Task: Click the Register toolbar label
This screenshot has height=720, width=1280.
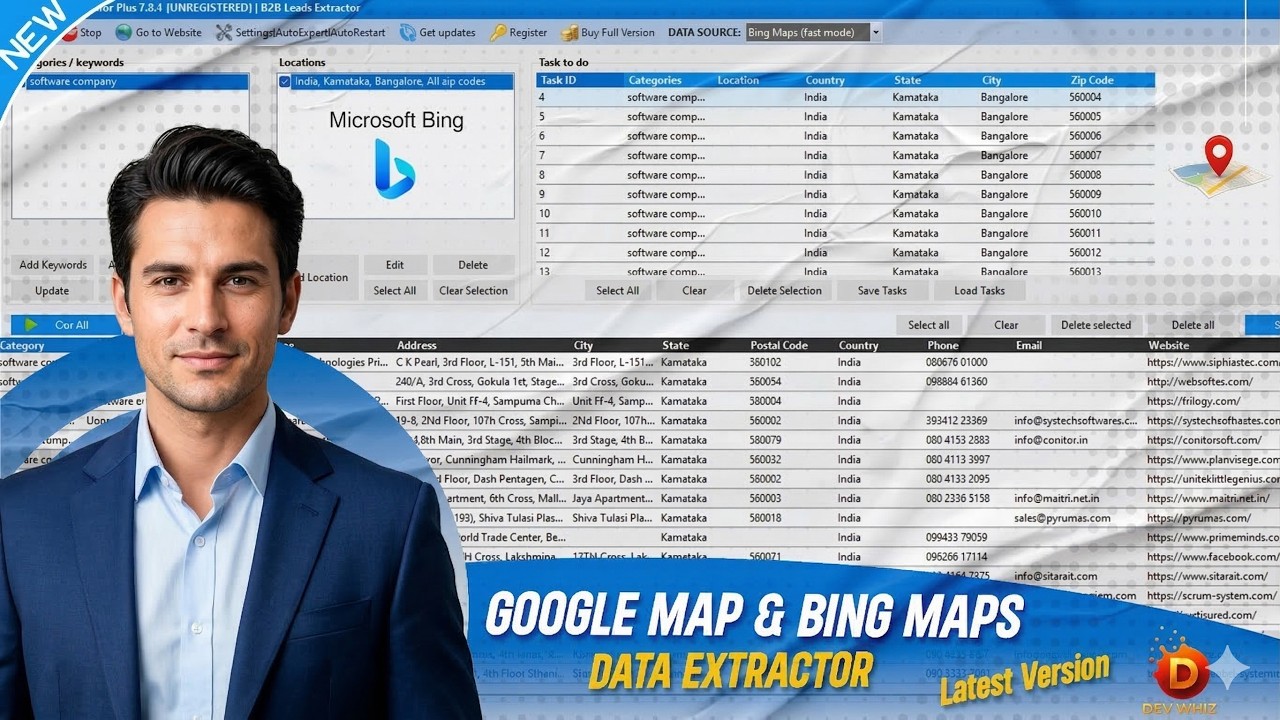Action: [x=528, y=32]
